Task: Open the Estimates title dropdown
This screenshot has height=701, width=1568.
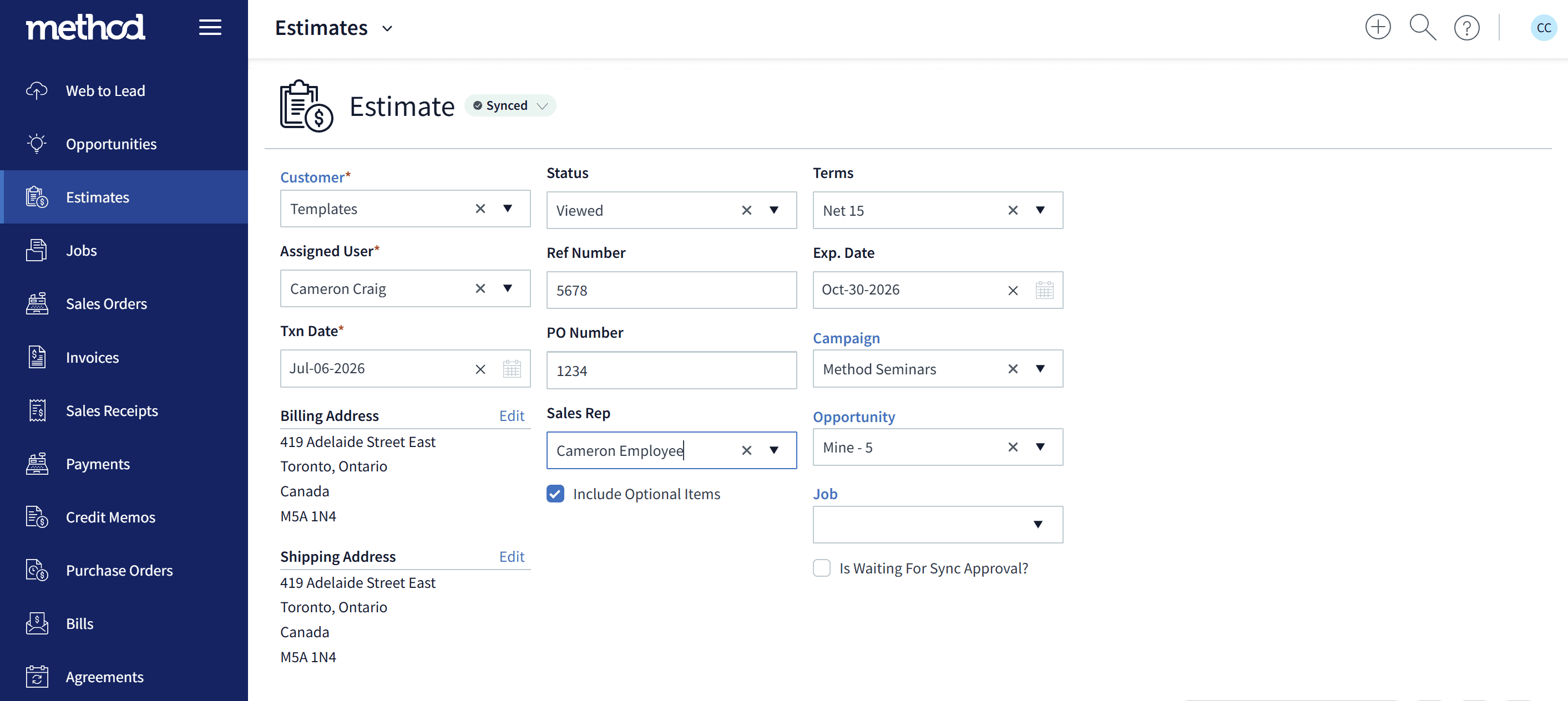Action: pos(387,29)
